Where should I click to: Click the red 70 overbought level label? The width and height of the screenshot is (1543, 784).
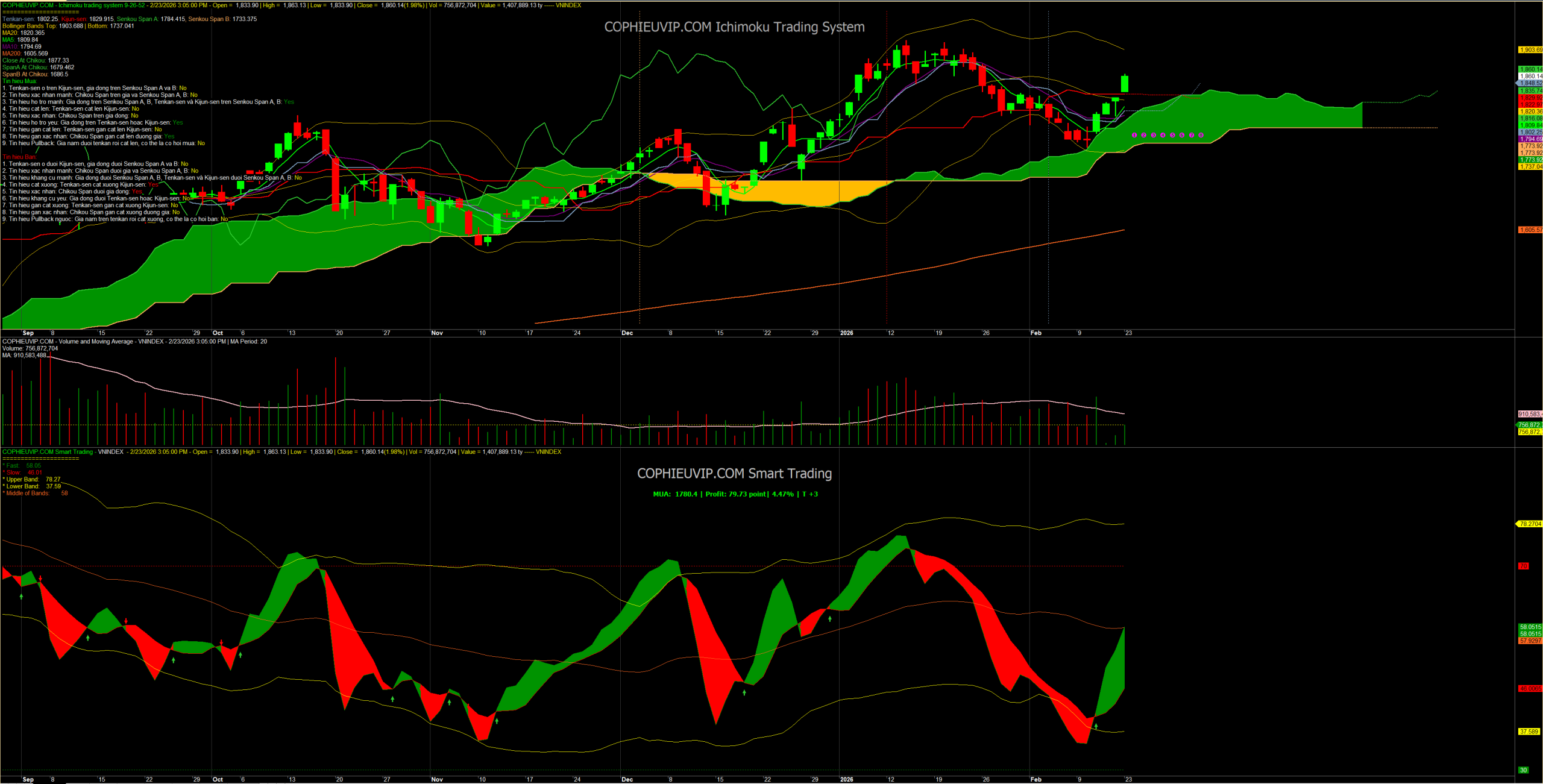tap(1523, 566)
